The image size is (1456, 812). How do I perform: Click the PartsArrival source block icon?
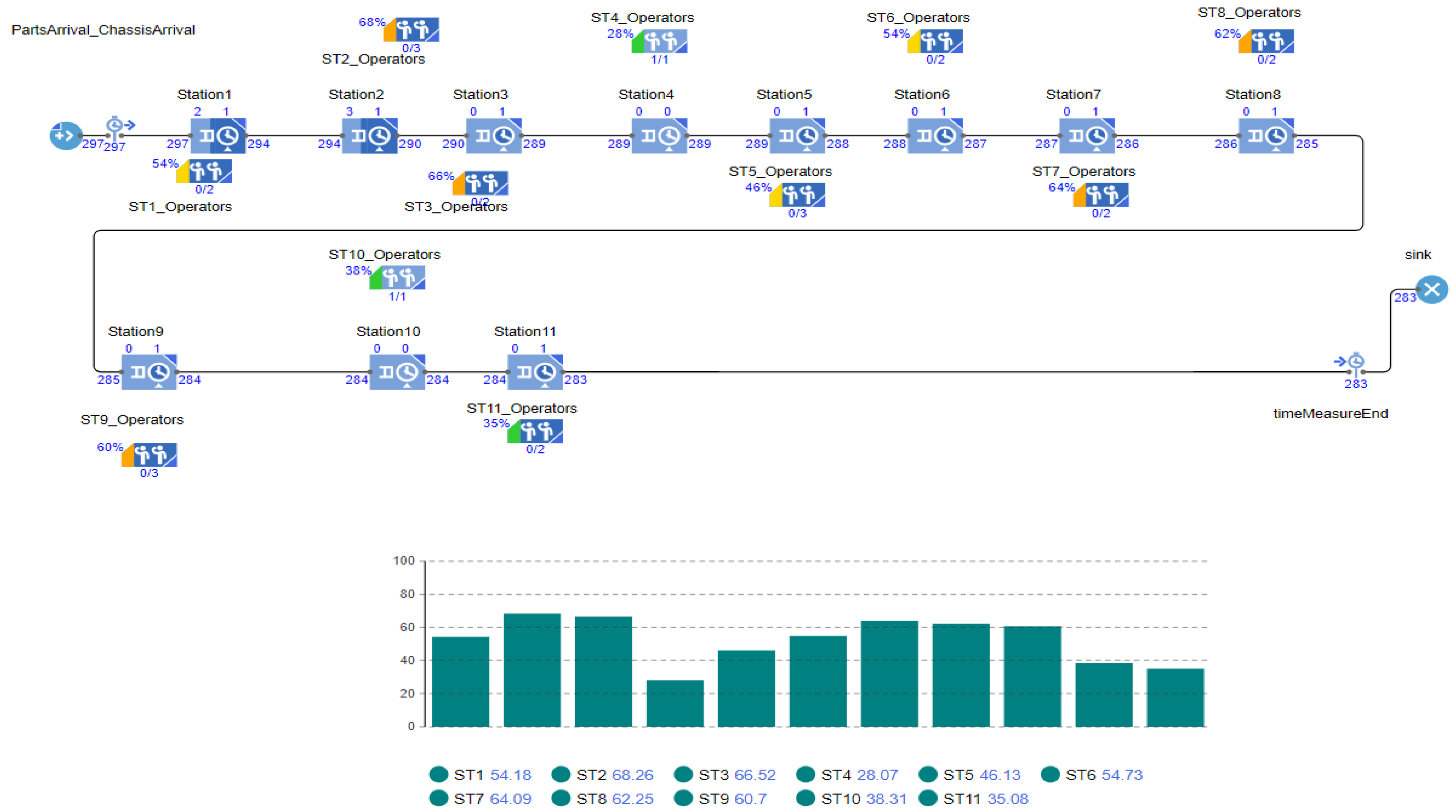(66, 136)
